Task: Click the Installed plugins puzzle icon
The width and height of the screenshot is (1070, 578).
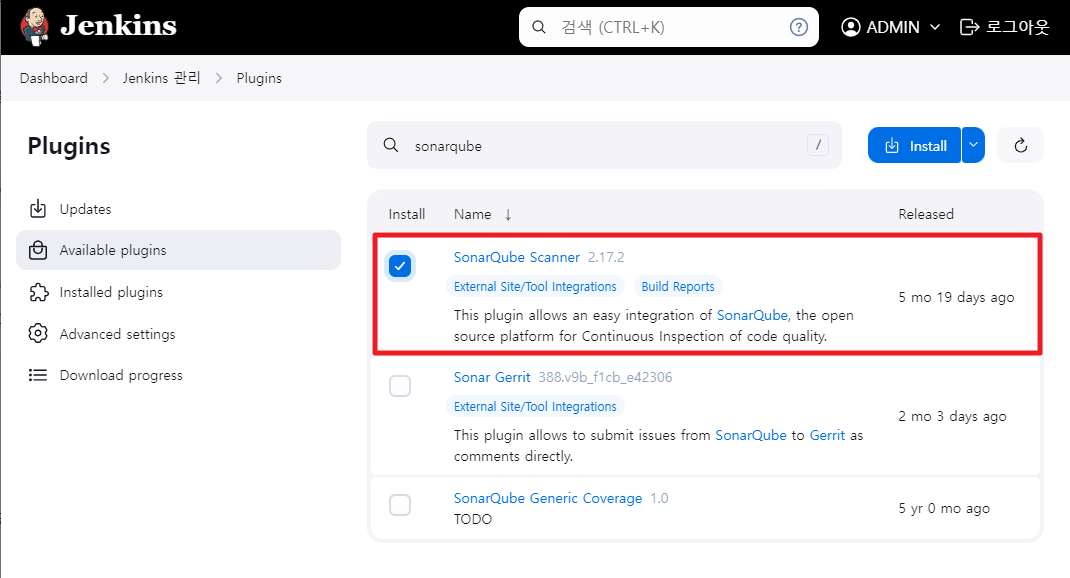Action: pos(38,292)
